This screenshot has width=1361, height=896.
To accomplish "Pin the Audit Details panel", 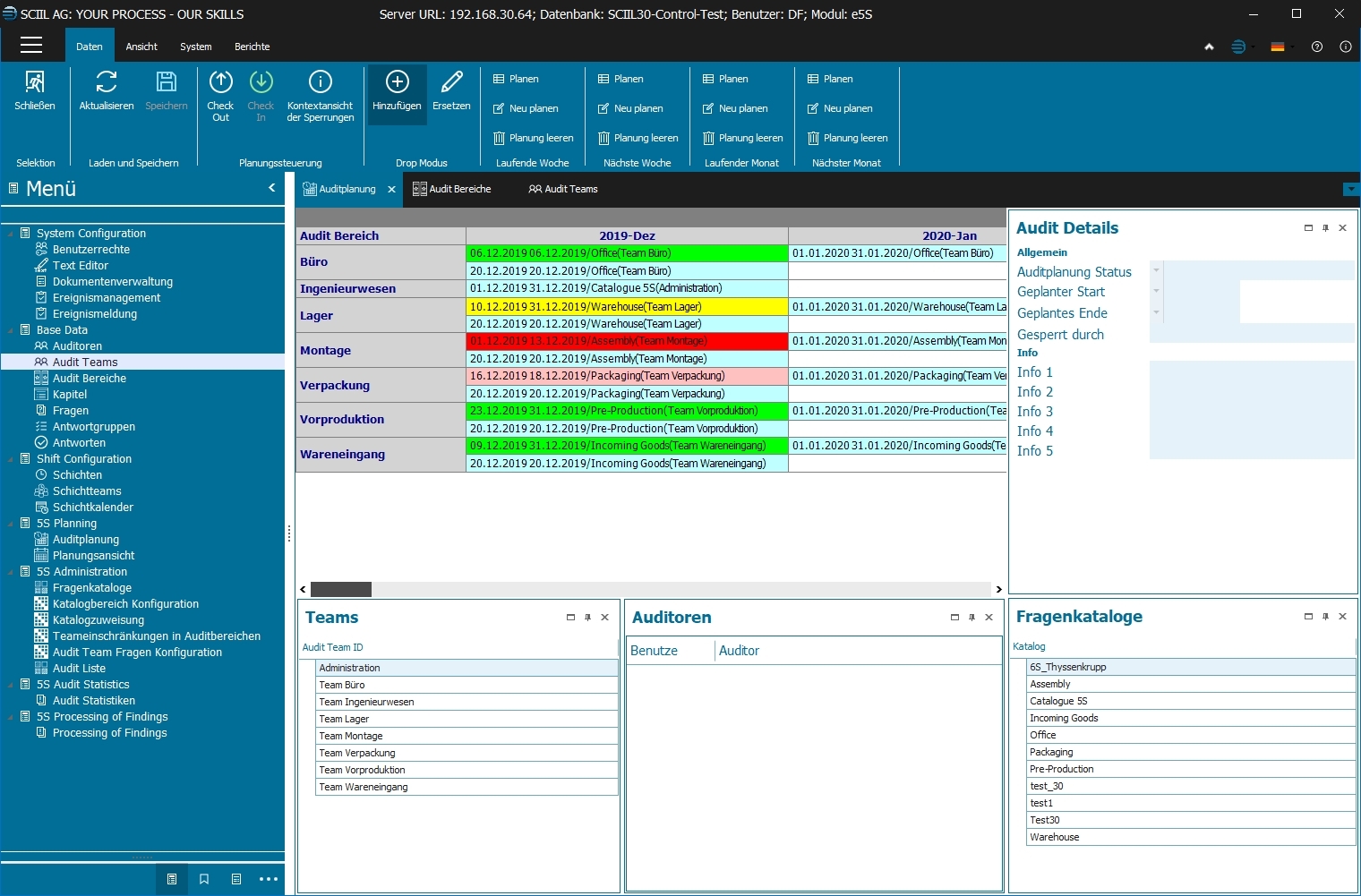I will pyautogui.click(x=1325, y=228).
